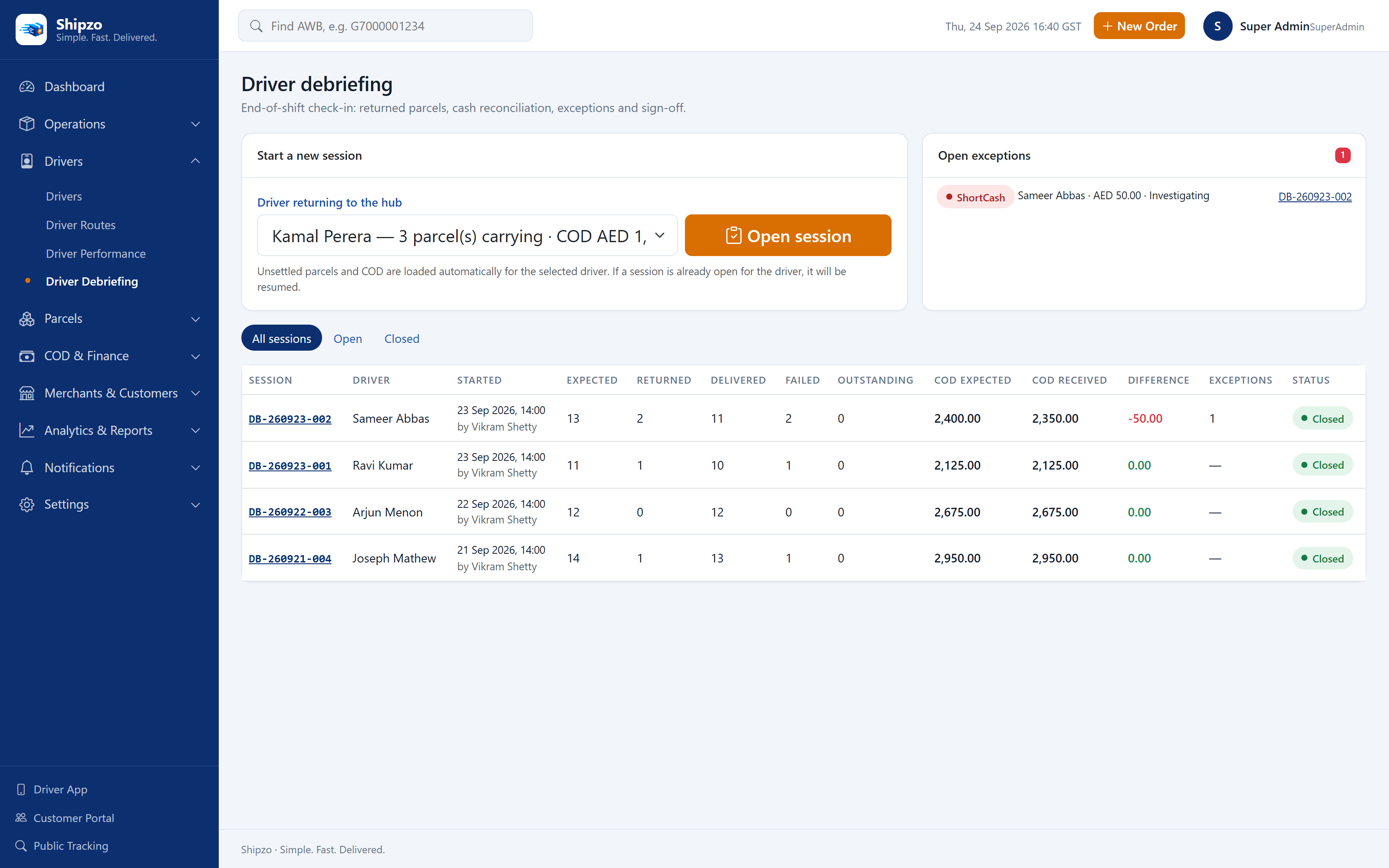The width and height of the screenshot is (1389, 868).
Task: Open session link DB-260921-004
Action: (x=290, y=559)
